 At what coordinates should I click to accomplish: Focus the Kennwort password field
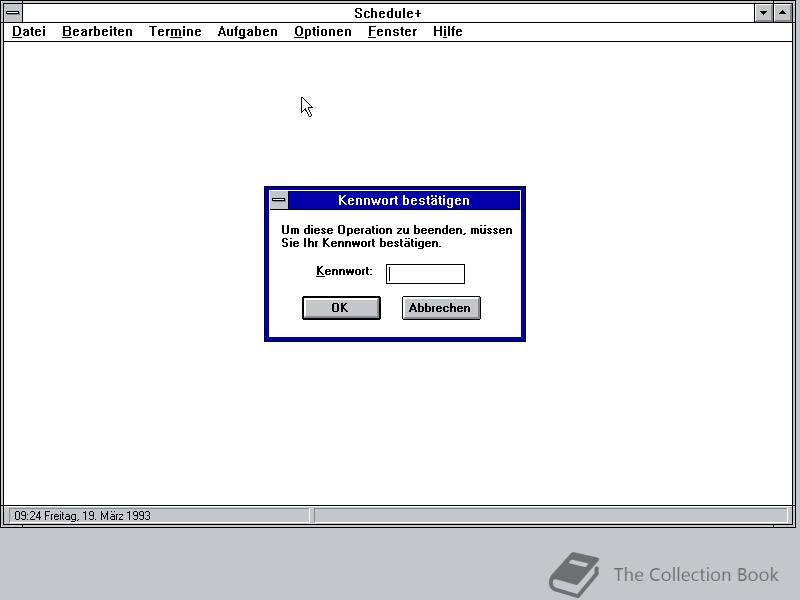tap(426, 274)
